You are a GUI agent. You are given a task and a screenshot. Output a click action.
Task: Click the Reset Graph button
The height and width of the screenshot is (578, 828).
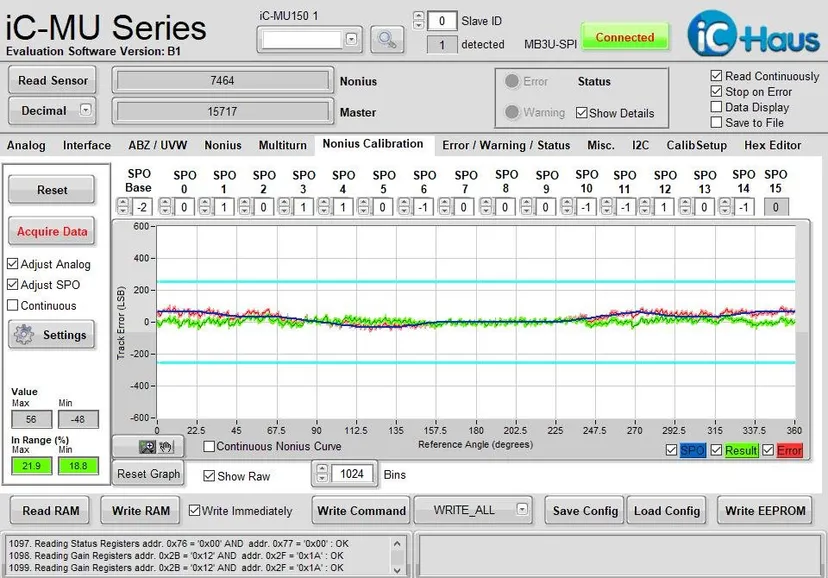148,473
